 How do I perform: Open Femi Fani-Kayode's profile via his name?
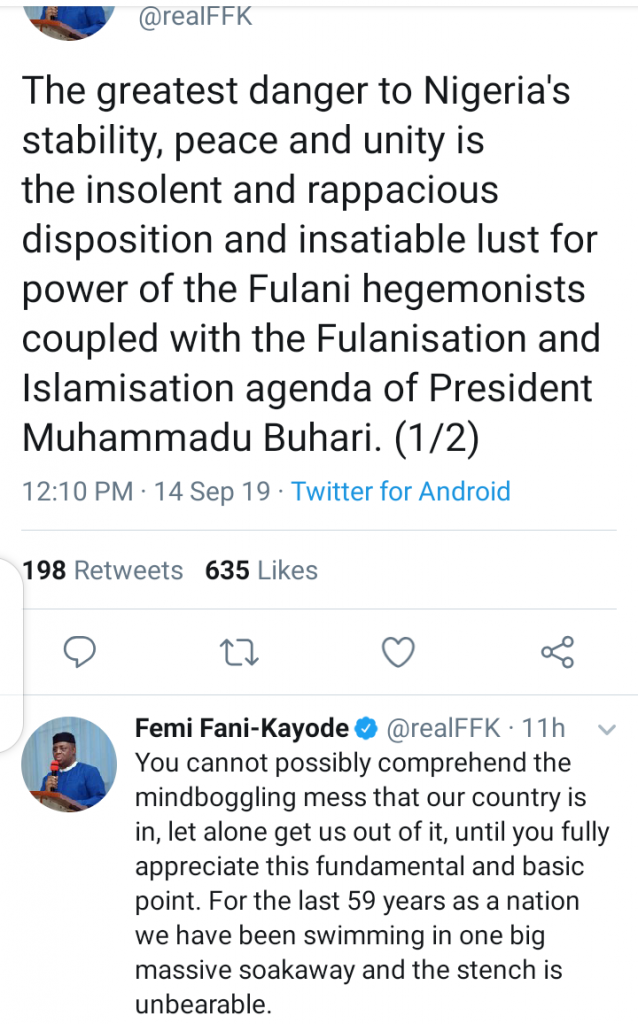(242, 730)
